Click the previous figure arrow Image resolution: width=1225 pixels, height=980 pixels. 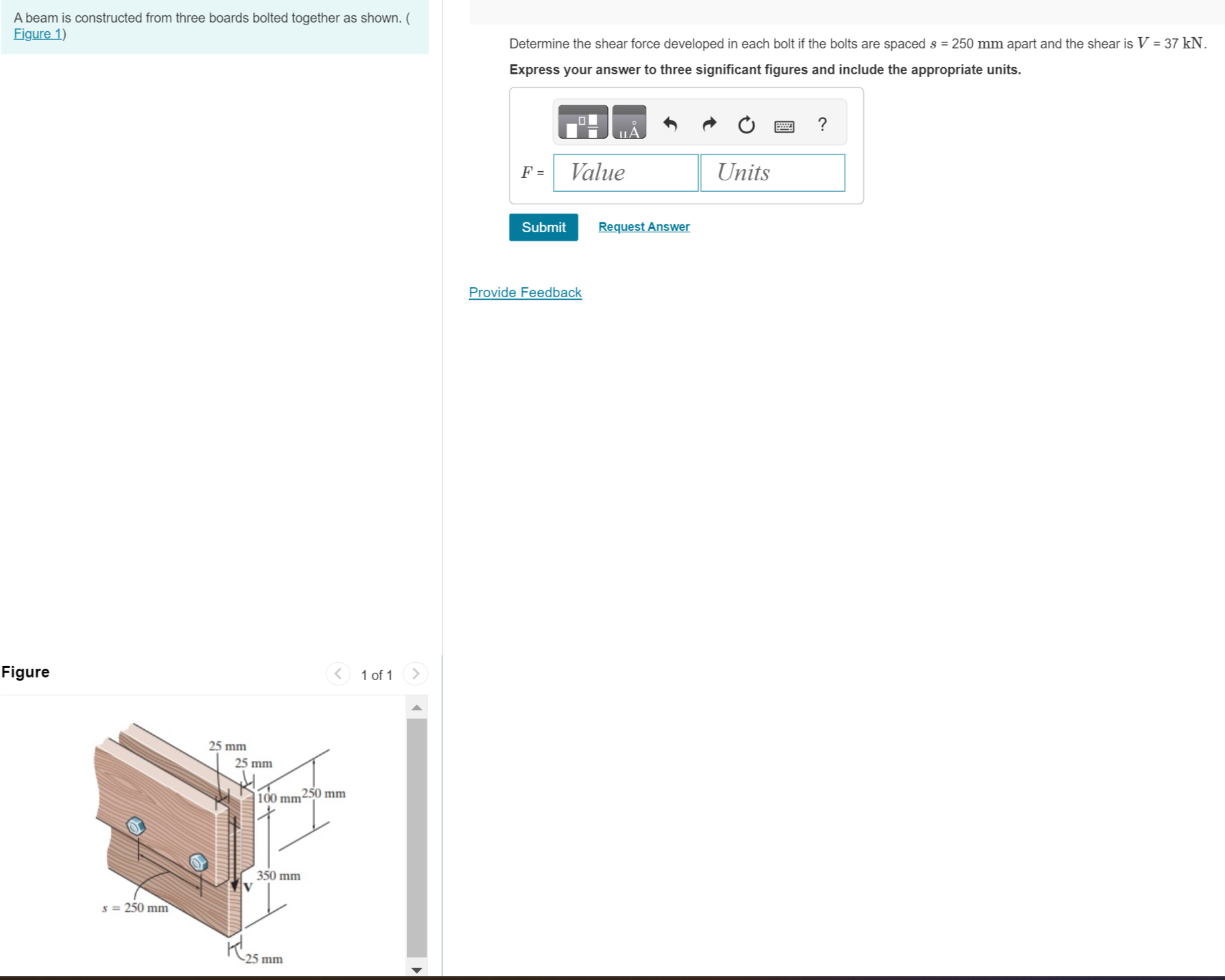pyautogui.click(x=338, y=673)
